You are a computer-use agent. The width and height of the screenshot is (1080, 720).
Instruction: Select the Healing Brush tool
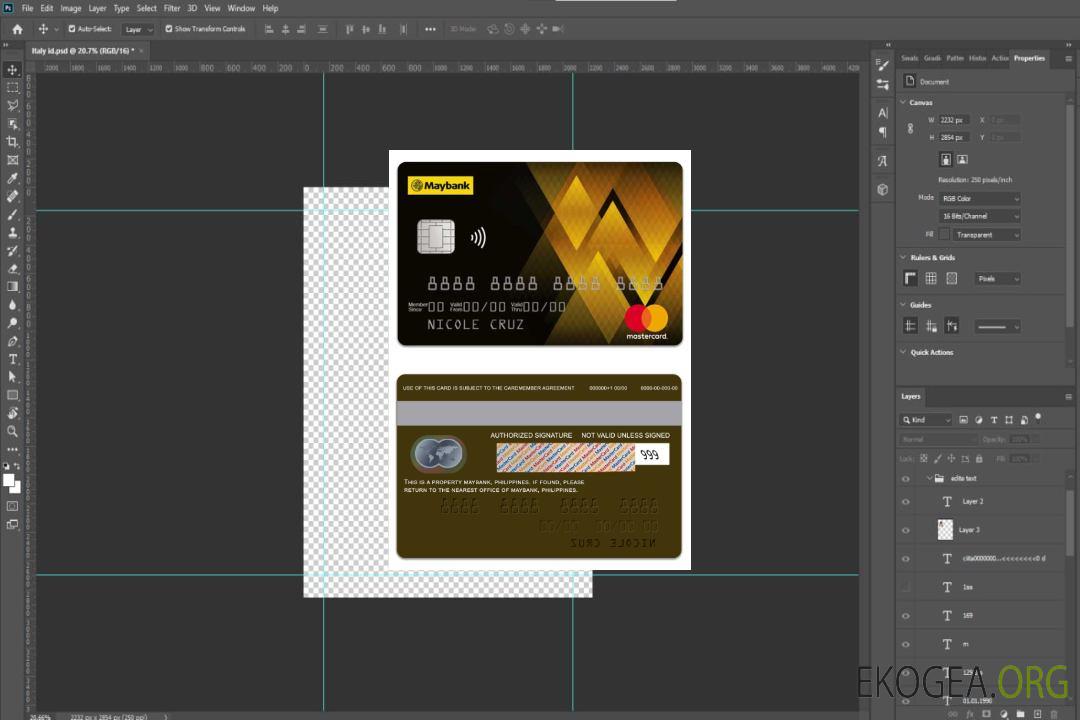pos(12,196)
